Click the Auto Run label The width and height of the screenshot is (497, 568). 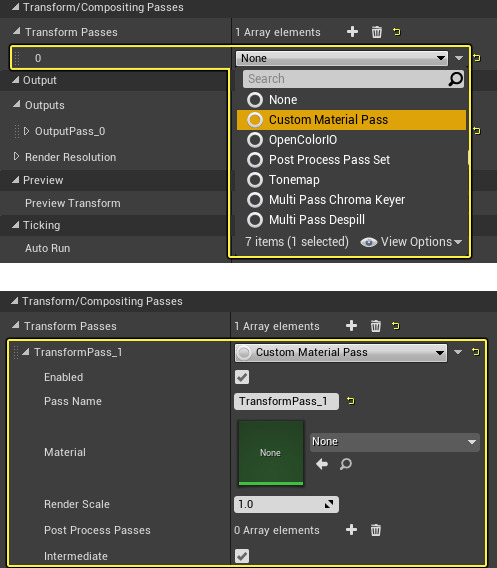(x=47, y=248)
